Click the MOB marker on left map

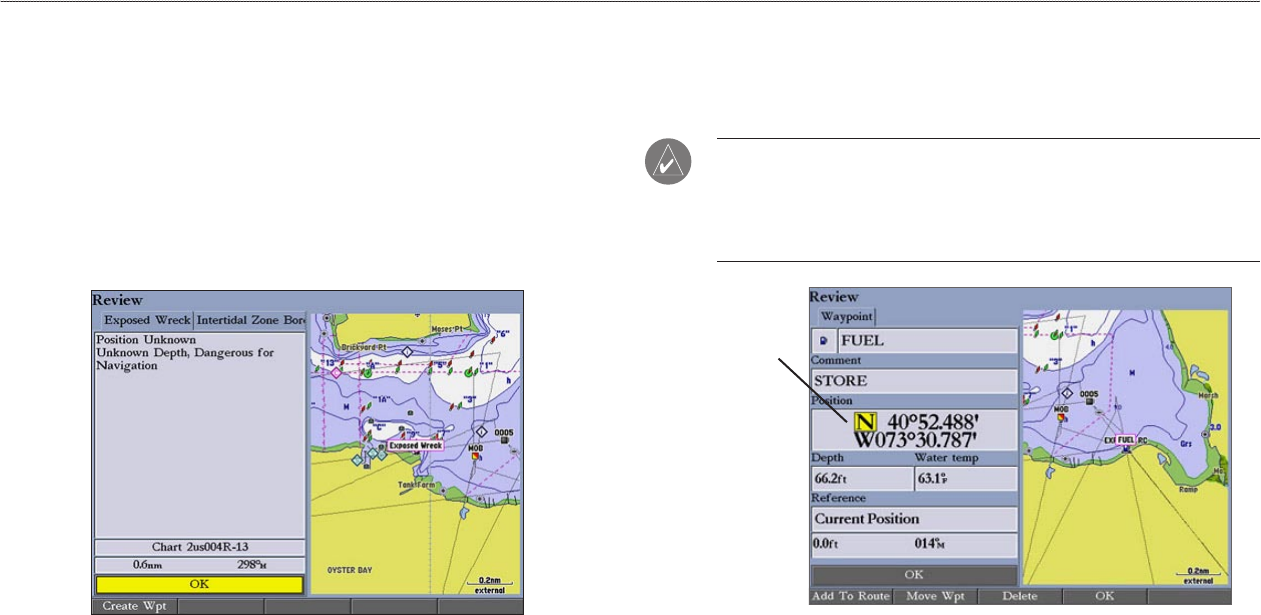(477, 455)
